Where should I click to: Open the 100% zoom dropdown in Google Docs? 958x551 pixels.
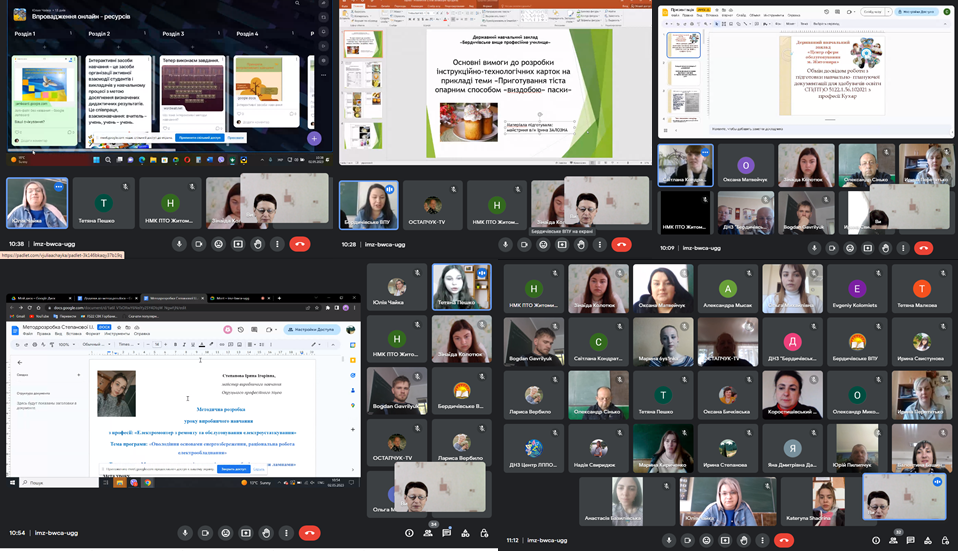(67, 344)
